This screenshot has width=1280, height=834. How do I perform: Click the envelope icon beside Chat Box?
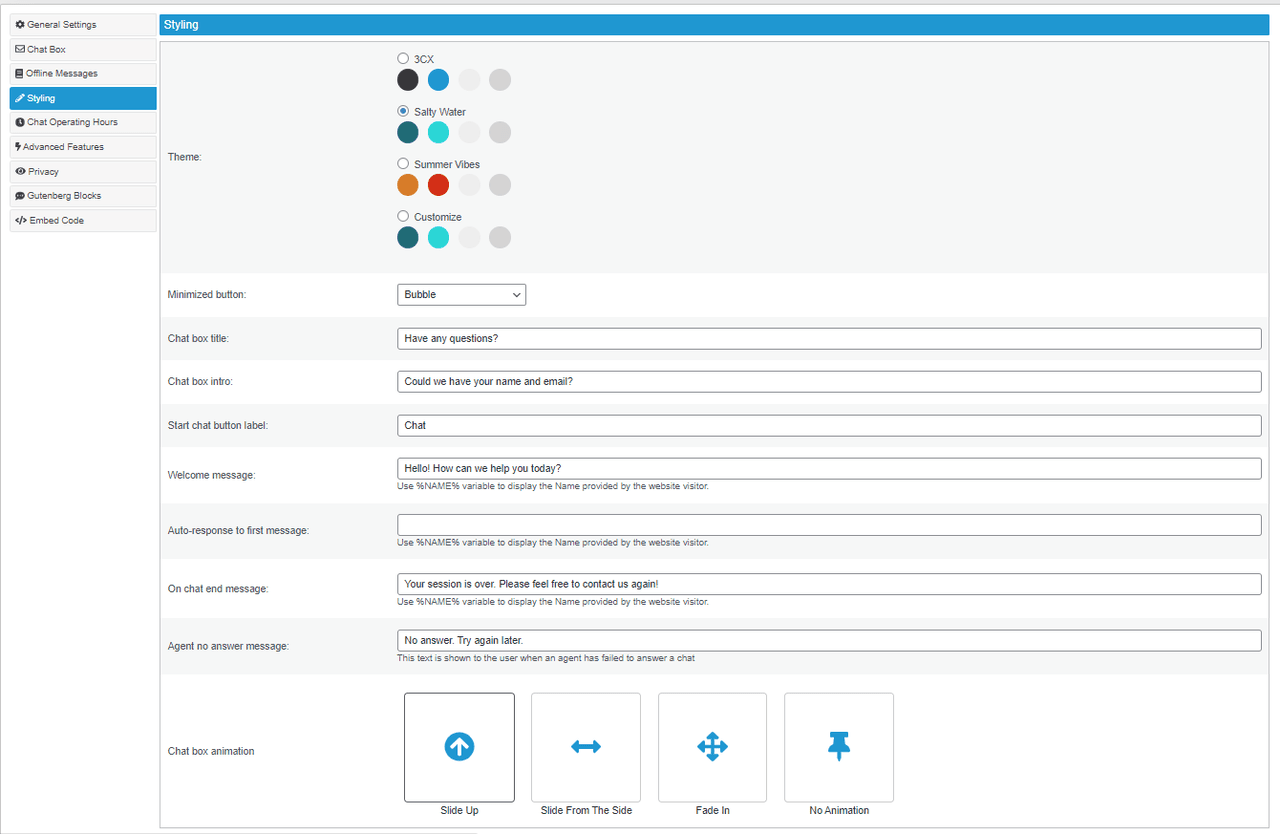[x=20, y=49]
